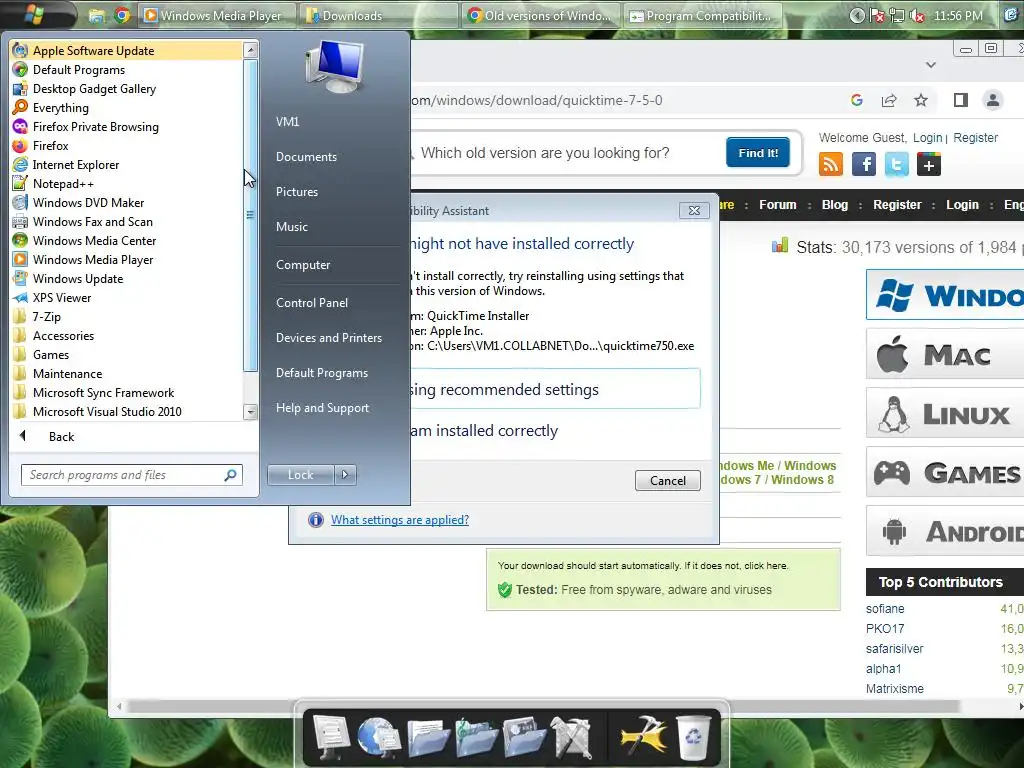Screen dimensions: 1024x768
Task: Expand the Games folder in program list
Action: coord(126,355)
